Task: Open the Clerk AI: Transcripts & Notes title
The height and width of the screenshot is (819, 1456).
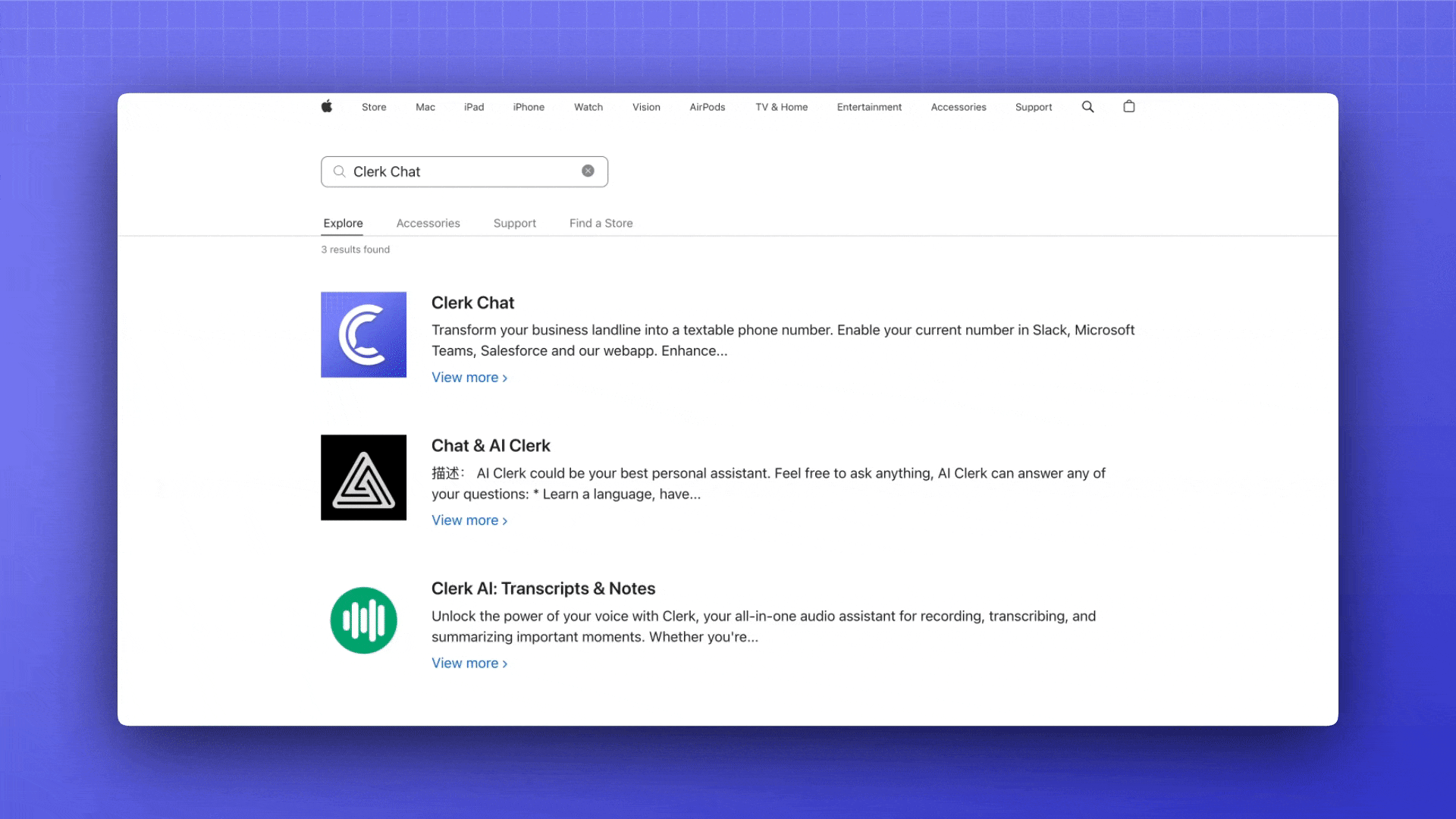Action: click(x=543, y=588)
